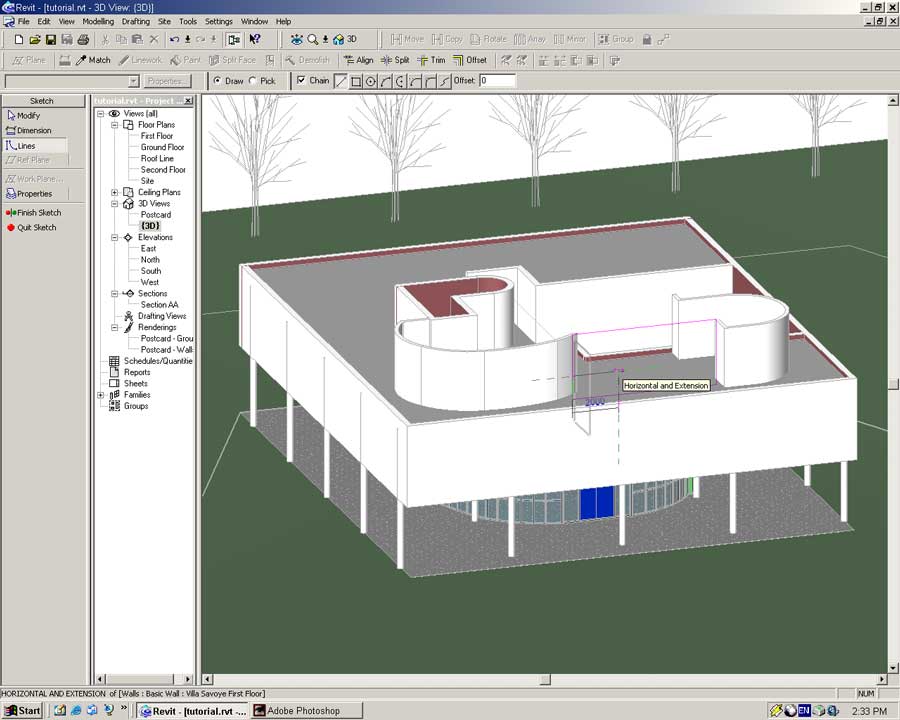This screenshot has height=720, width=900.
Task: Open the type selector dropdown
Action: coord(133,82)
